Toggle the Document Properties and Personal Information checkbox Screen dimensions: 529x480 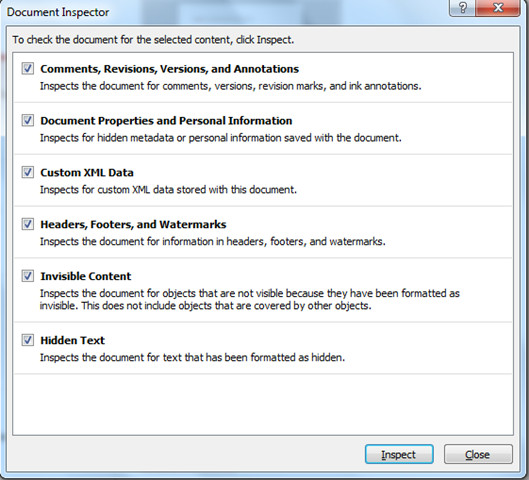click(x=28, y=120)
